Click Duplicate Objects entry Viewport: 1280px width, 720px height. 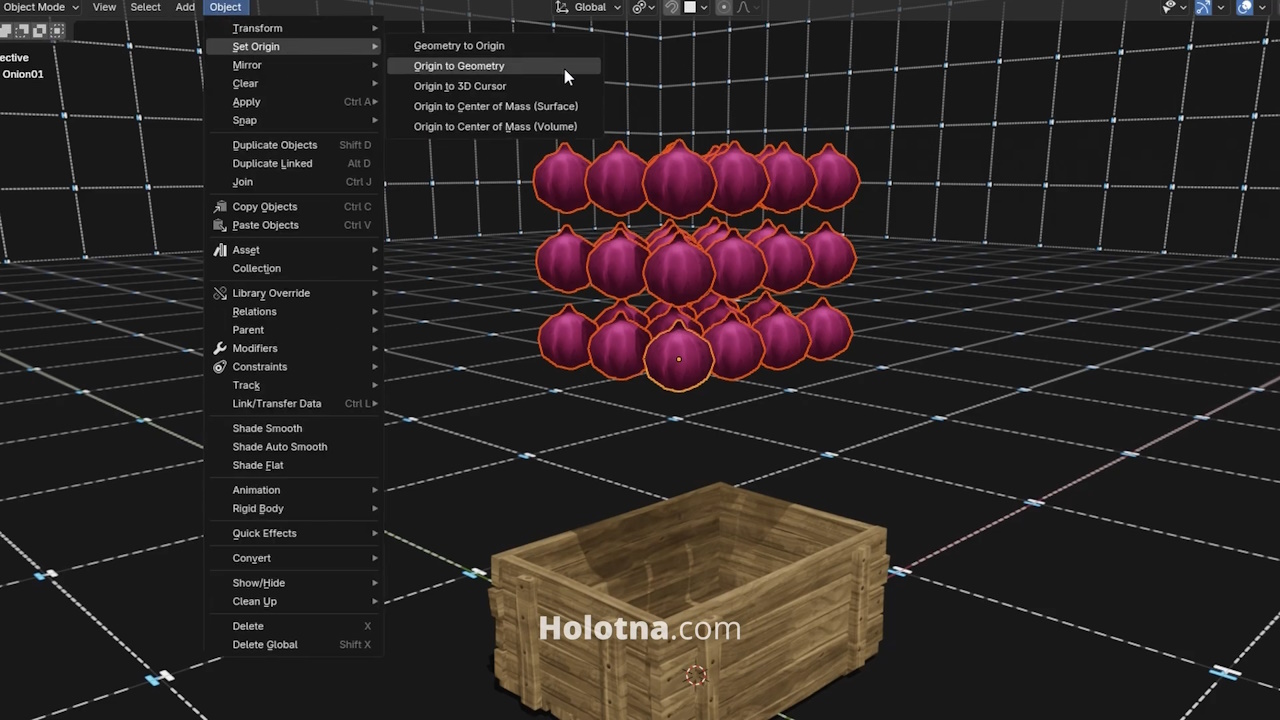tap(295, 145)
